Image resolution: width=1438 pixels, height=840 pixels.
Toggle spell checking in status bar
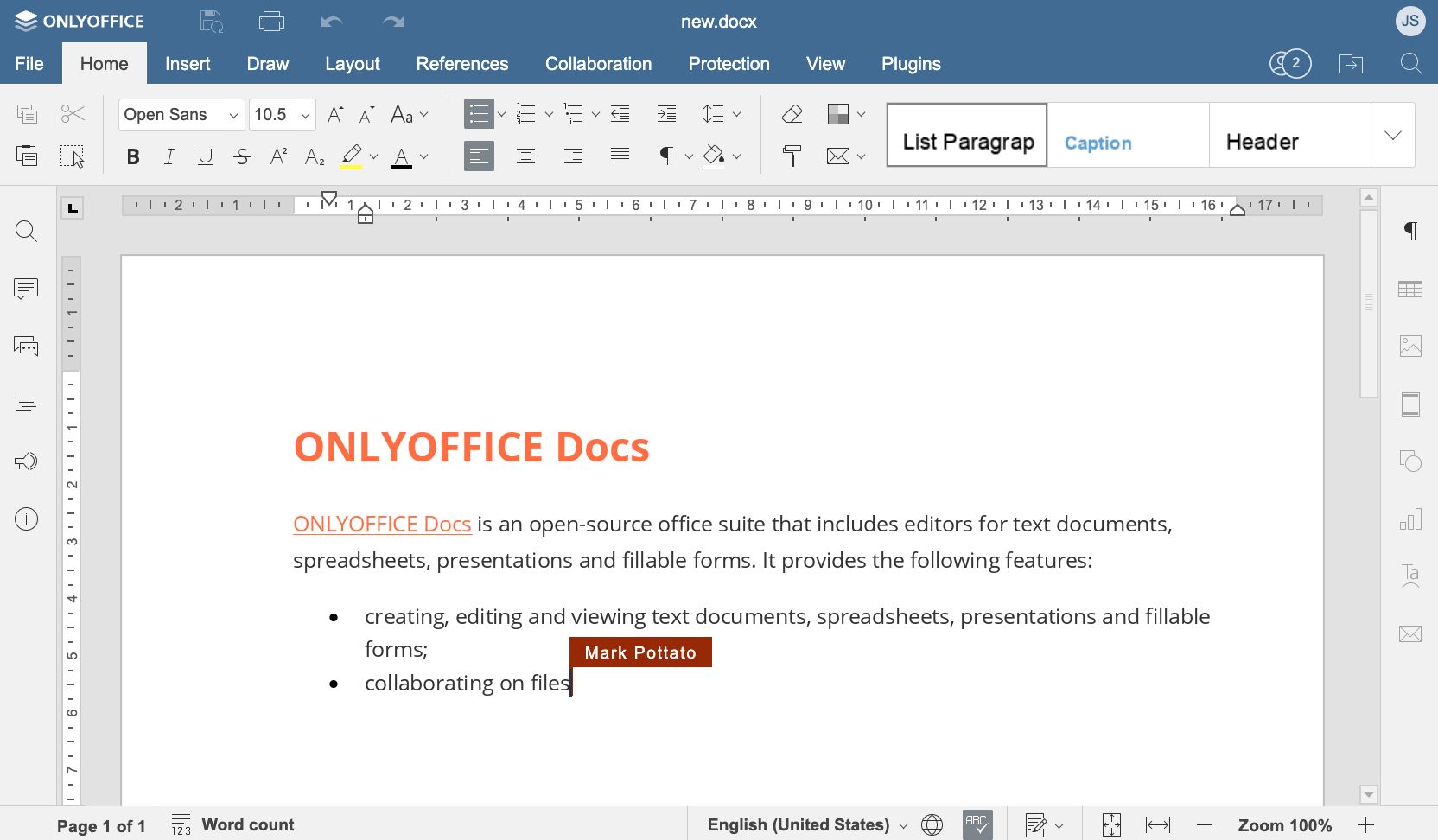pyautogui.click(x=977, y=824)
